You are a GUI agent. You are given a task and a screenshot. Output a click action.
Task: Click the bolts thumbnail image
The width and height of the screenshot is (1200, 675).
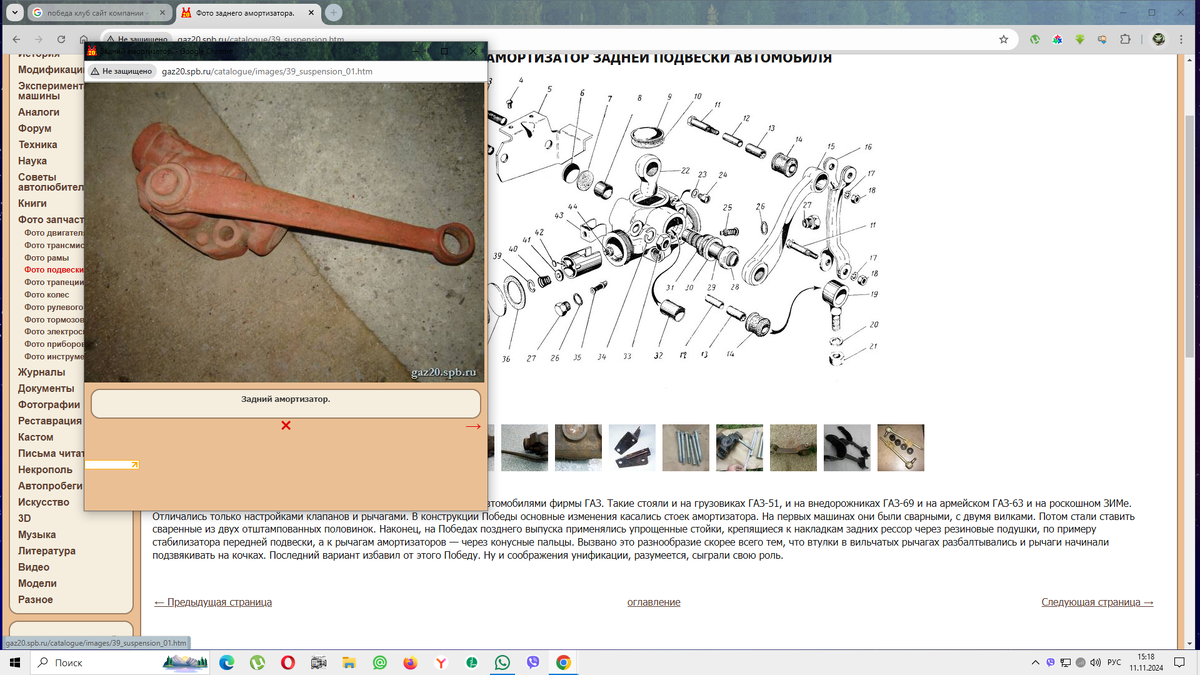click(x=685, y=447)
